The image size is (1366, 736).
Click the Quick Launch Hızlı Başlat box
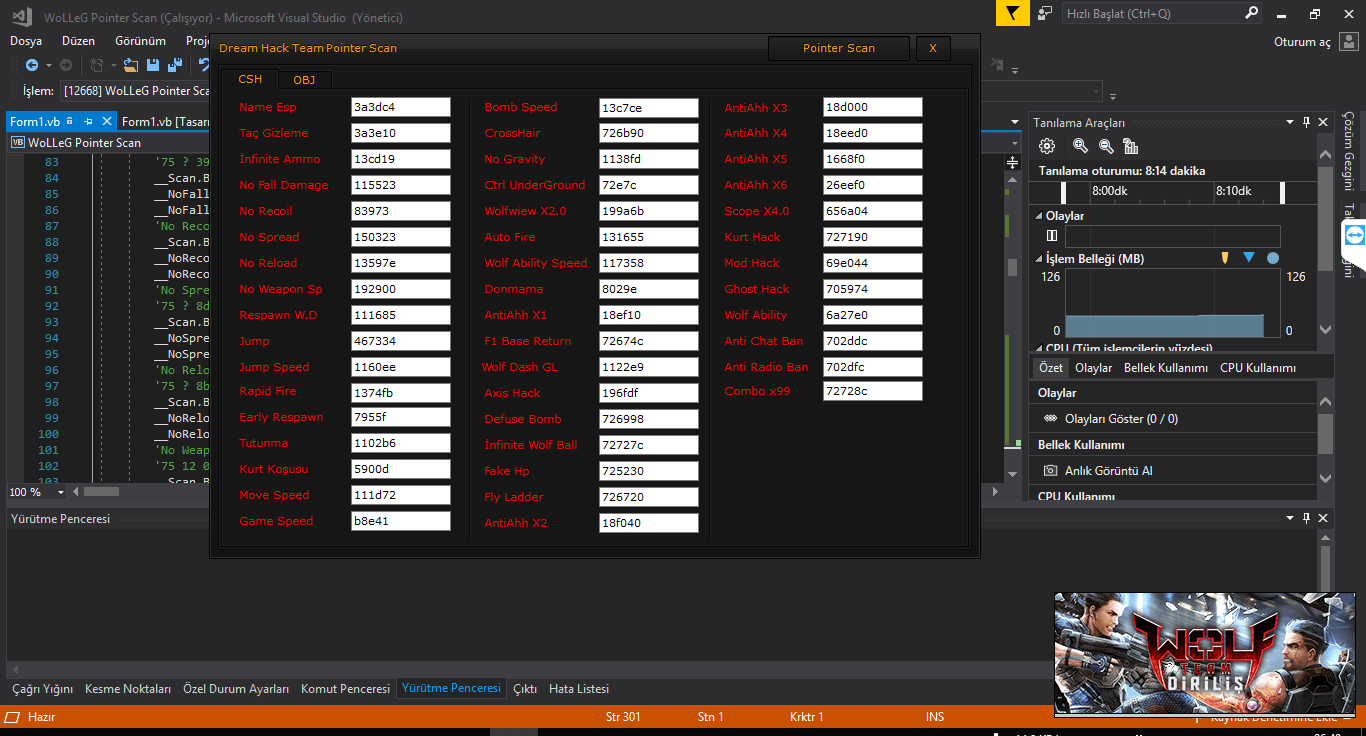[1162, 13]
